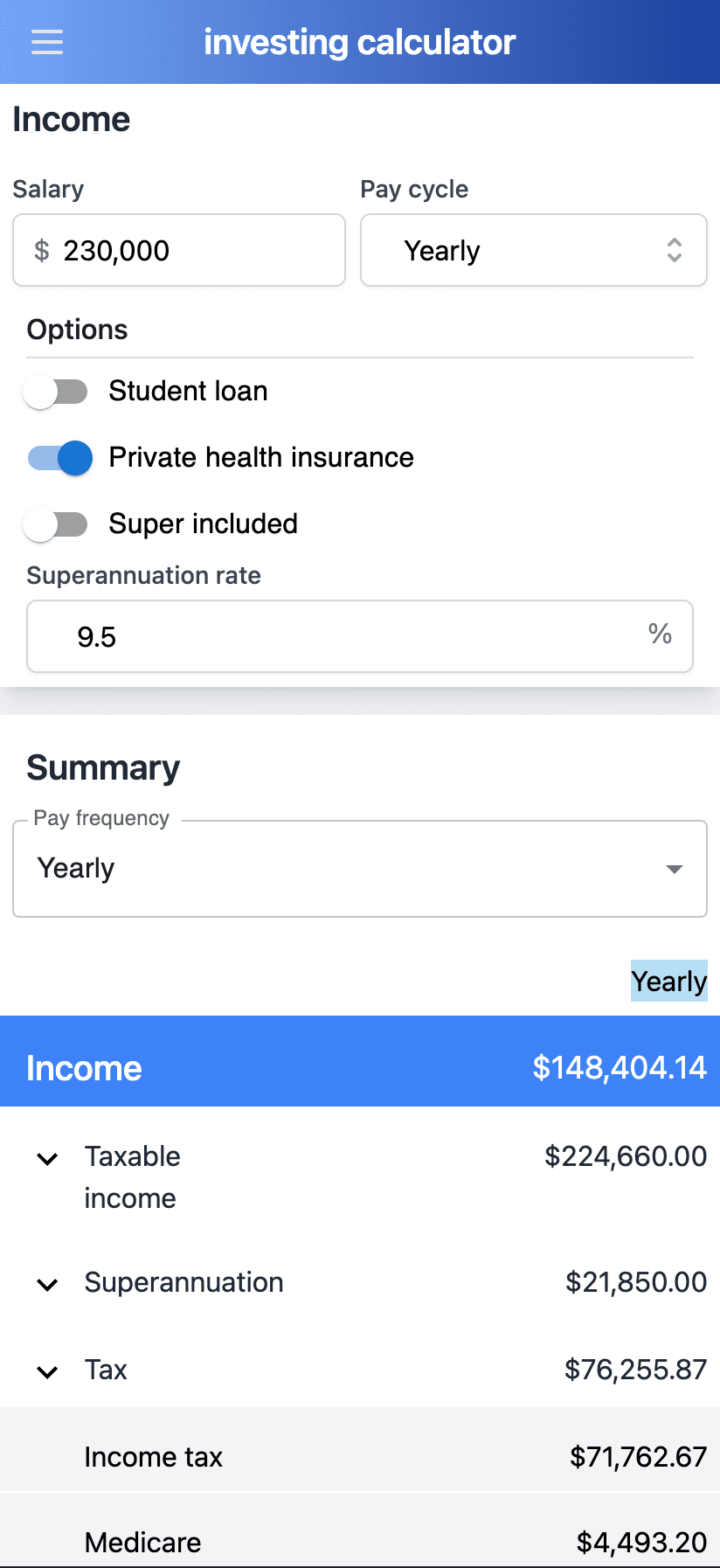The width and height of the screenshot is (720, 1568).
Task: Click the Pay cycle up-down arrows icon
Action: point(675,251)
